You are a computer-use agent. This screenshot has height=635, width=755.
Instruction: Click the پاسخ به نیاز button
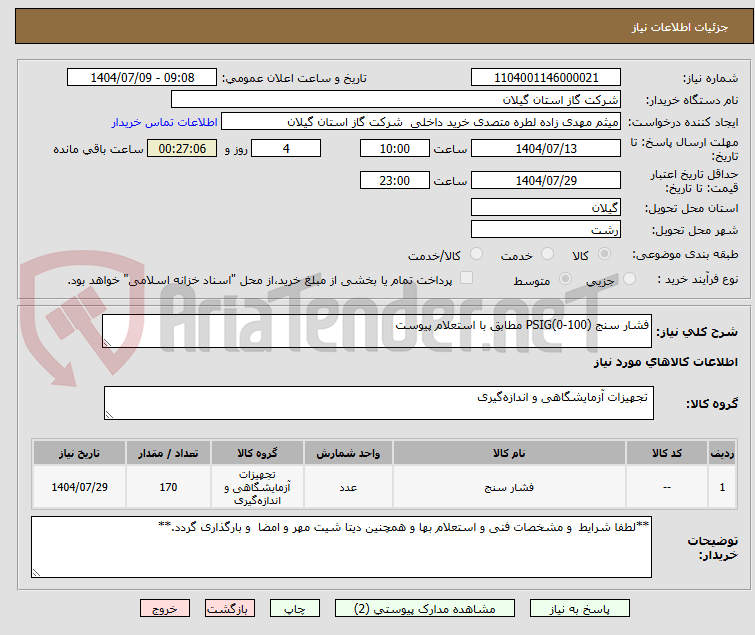point(580,609)
